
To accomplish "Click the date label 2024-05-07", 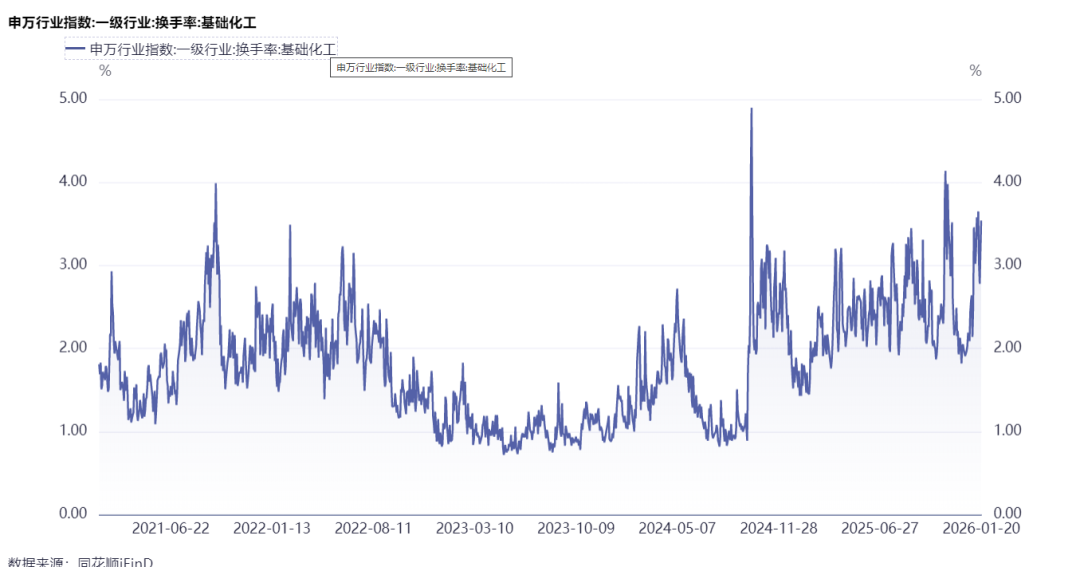I will (x=677, y=528).
